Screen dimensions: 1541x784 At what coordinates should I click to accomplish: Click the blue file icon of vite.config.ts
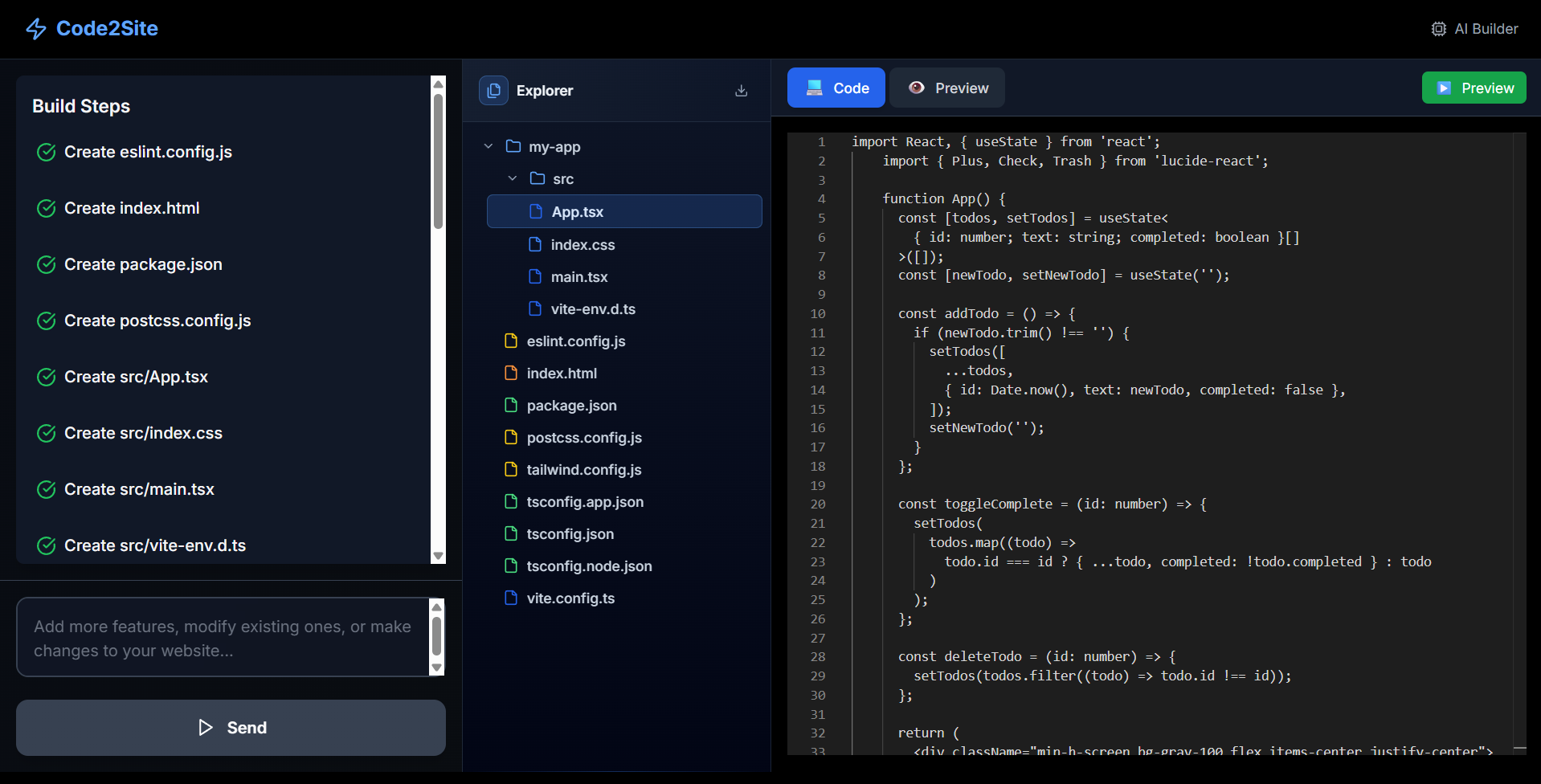point(511,598)
